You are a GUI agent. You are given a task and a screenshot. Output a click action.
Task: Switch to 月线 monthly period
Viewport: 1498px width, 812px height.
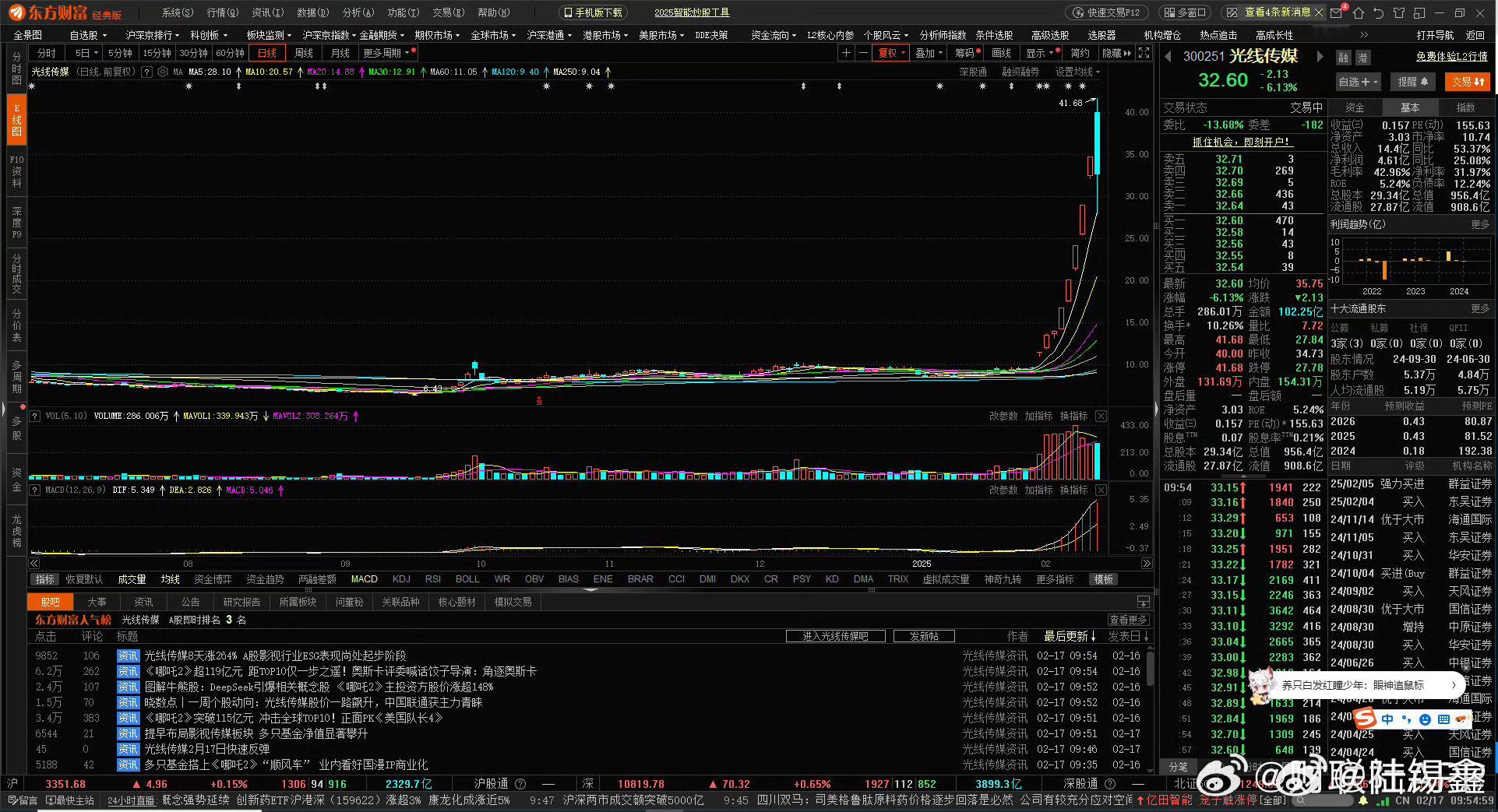pos(340,53)
